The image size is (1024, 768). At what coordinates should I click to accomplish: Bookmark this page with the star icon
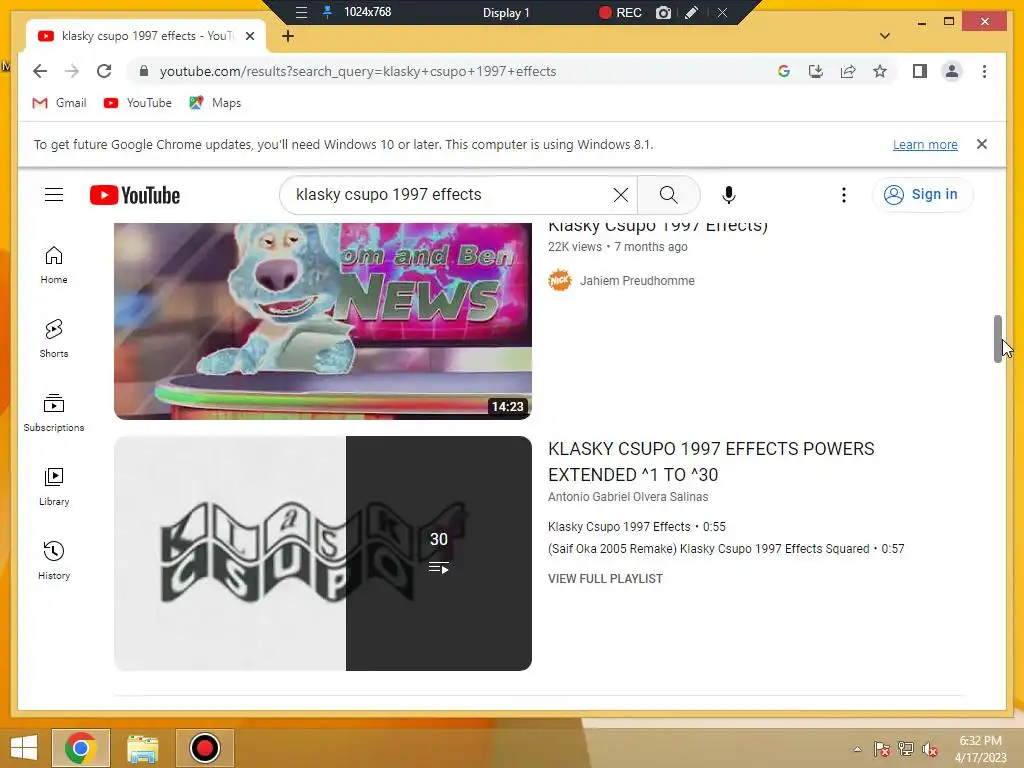coord(880,71)
